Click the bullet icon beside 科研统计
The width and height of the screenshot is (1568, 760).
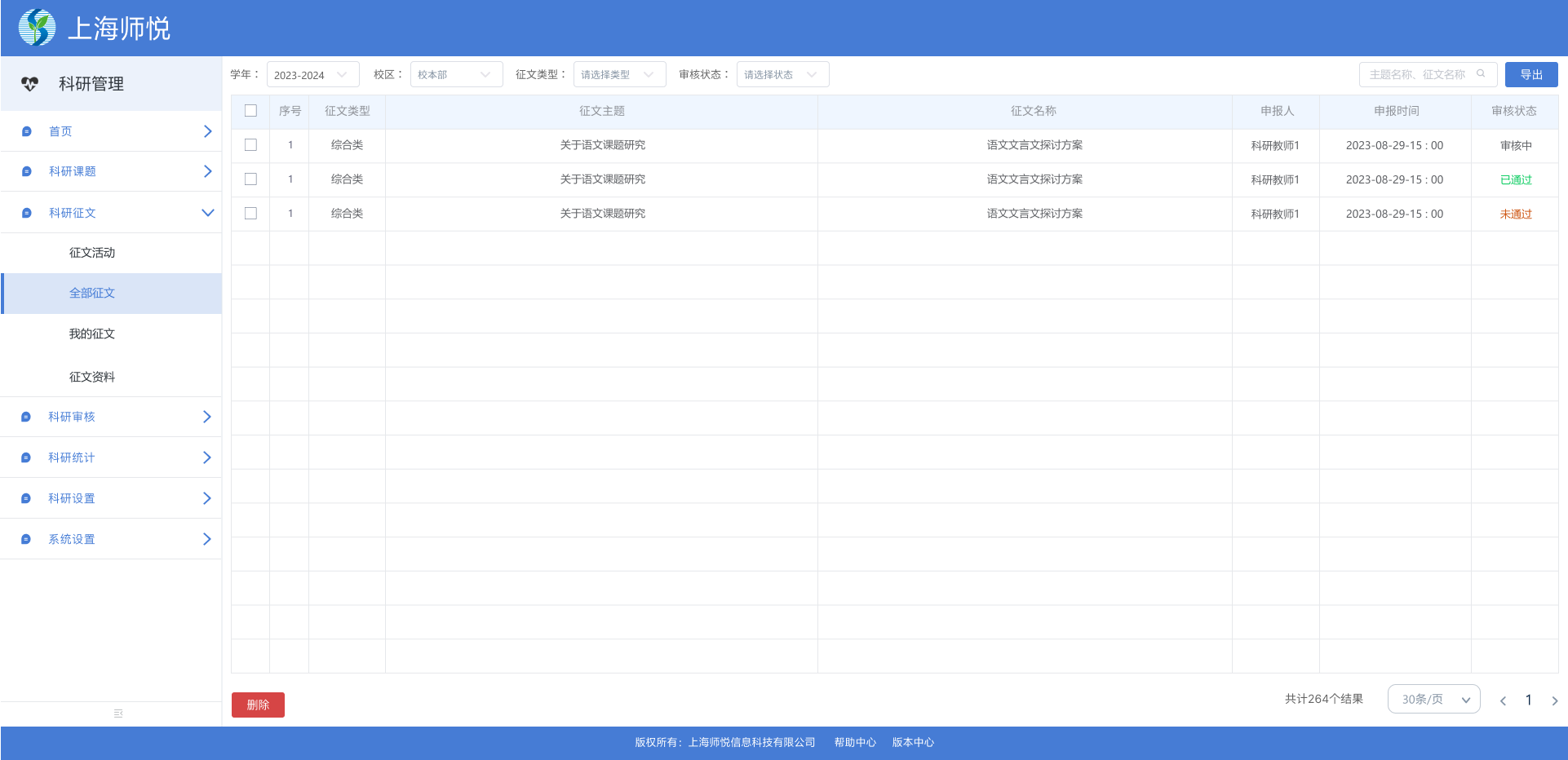point(26,457)
